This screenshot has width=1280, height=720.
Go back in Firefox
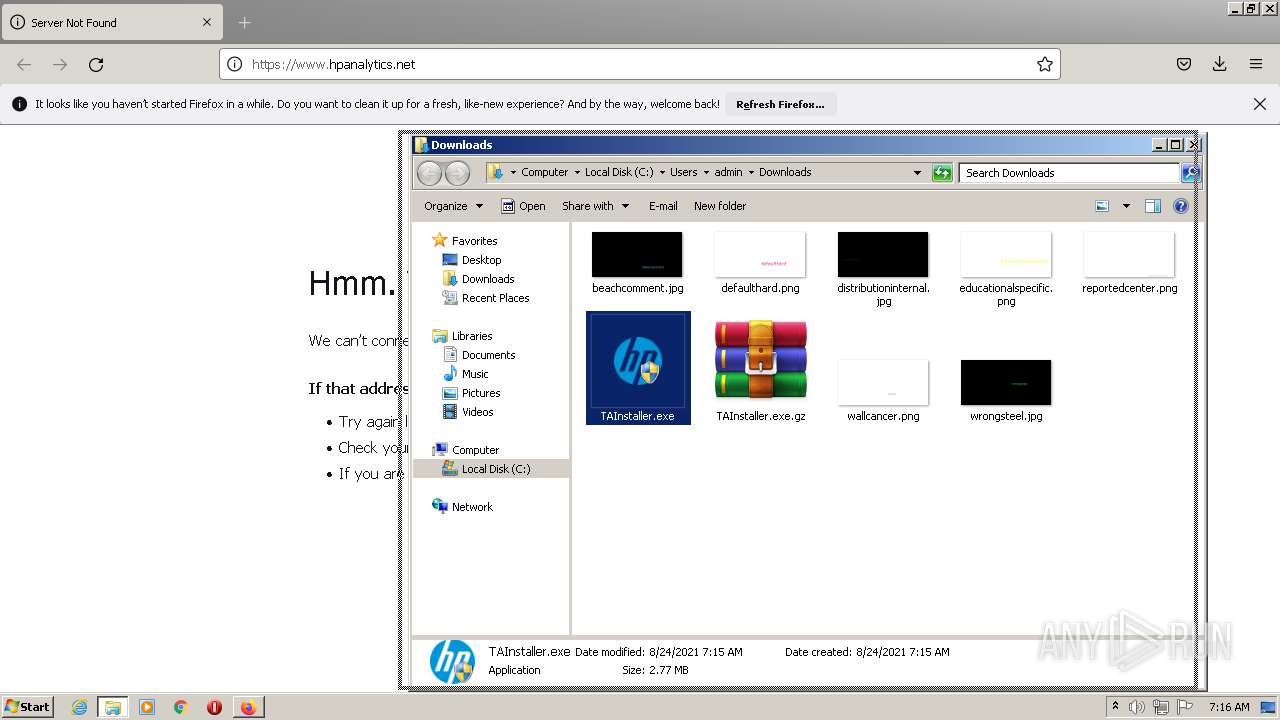click(24, 64)
